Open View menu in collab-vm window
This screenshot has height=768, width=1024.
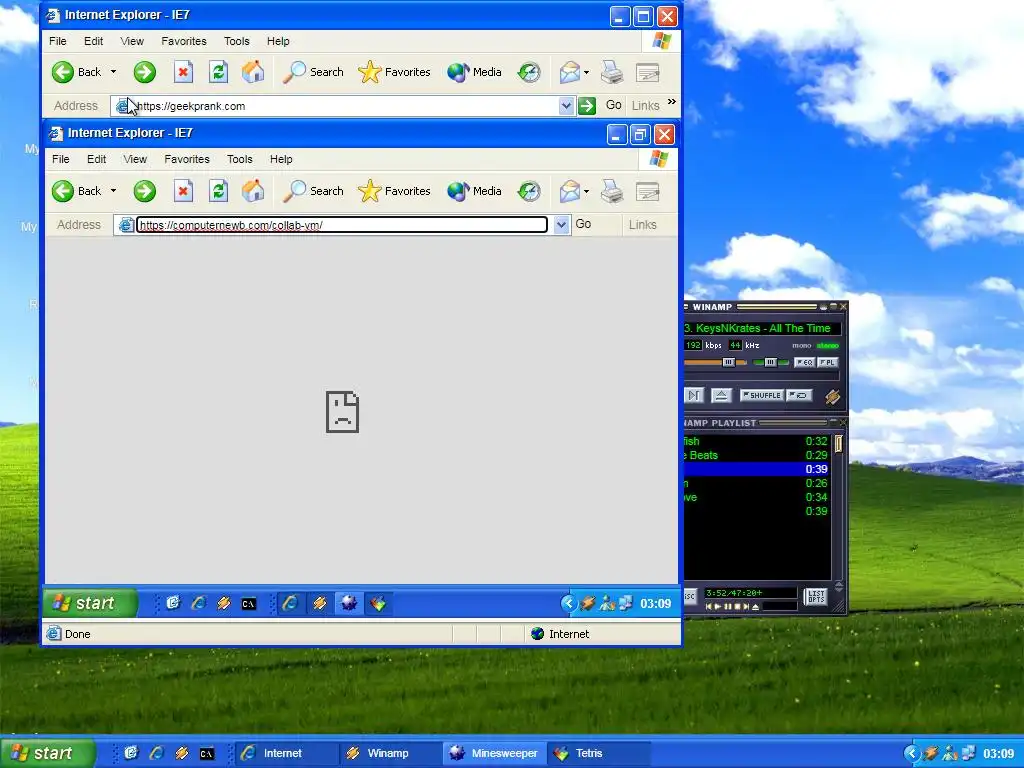135,159
